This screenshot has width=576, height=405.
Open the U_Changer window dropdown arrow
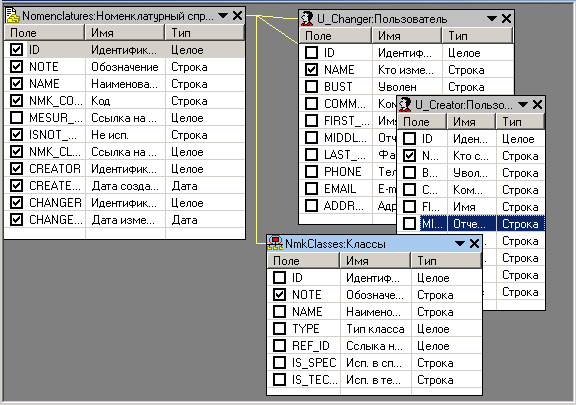492,19
